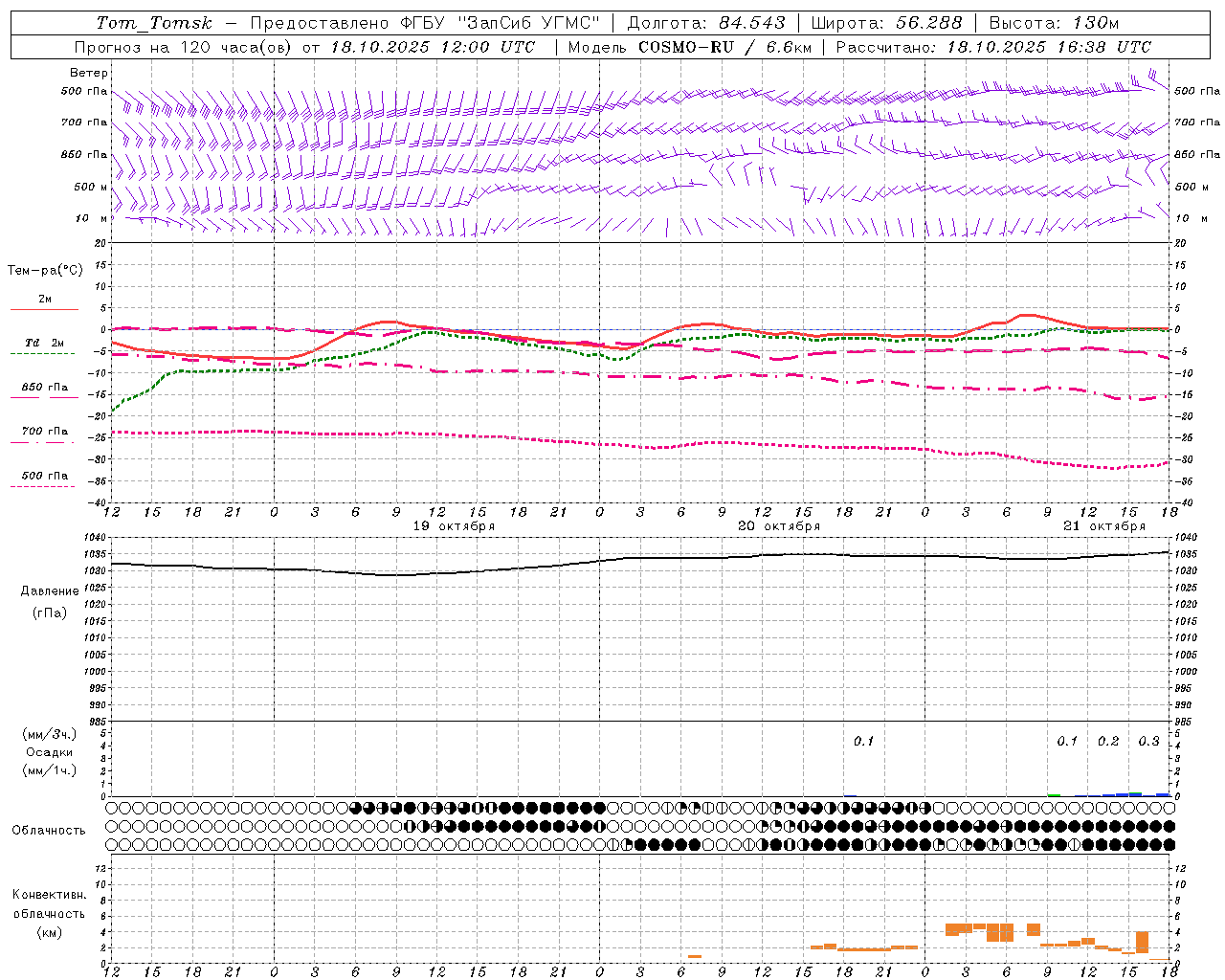The height and width of the screenshot is (980, 1225).
Task: Select the provider text 'ЗапСиб УГМС'
Action: point(529,23)
